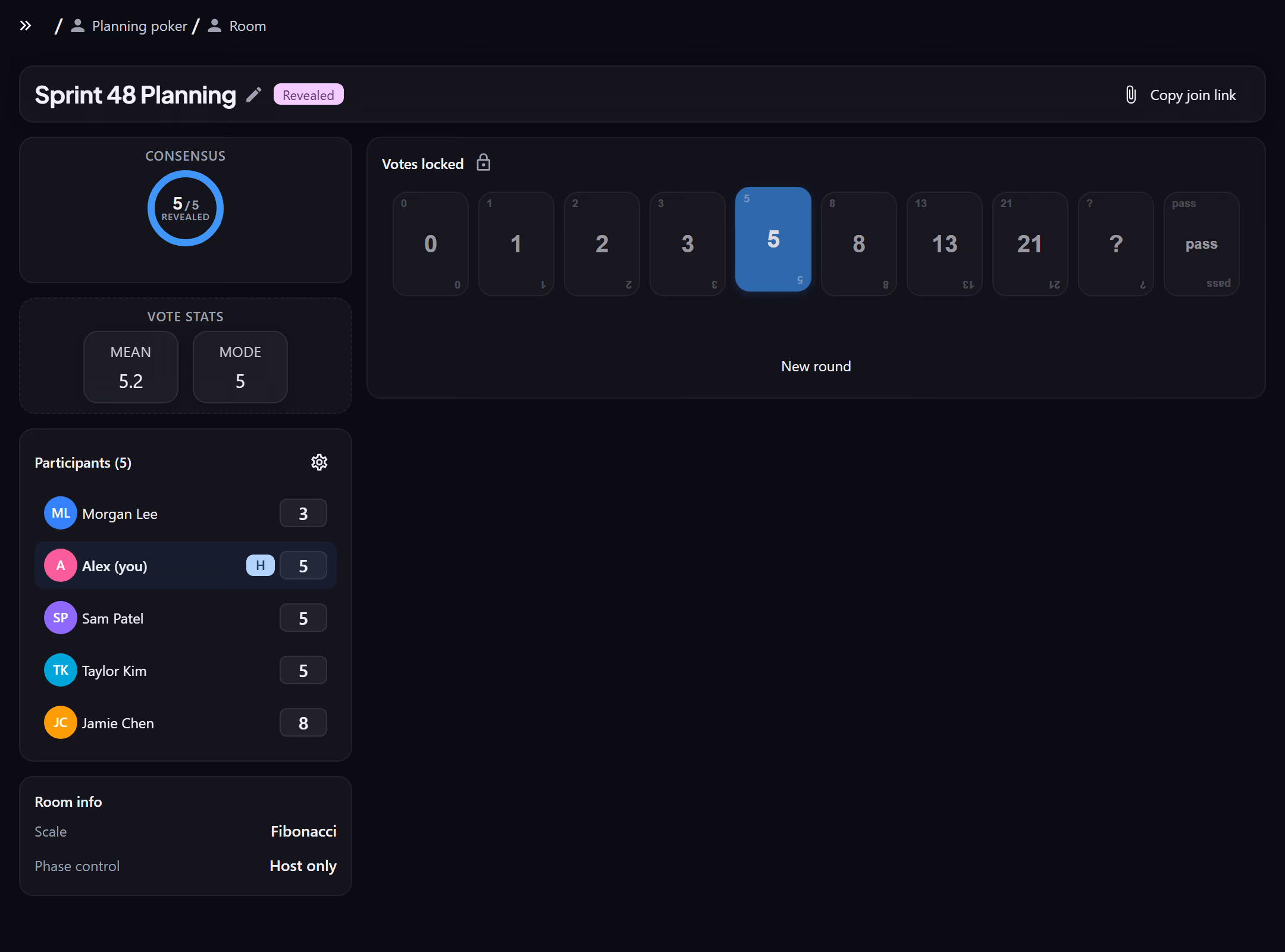1285x952 pixels.
Task: Select the 3 voting card
Action: click(688, 243)
